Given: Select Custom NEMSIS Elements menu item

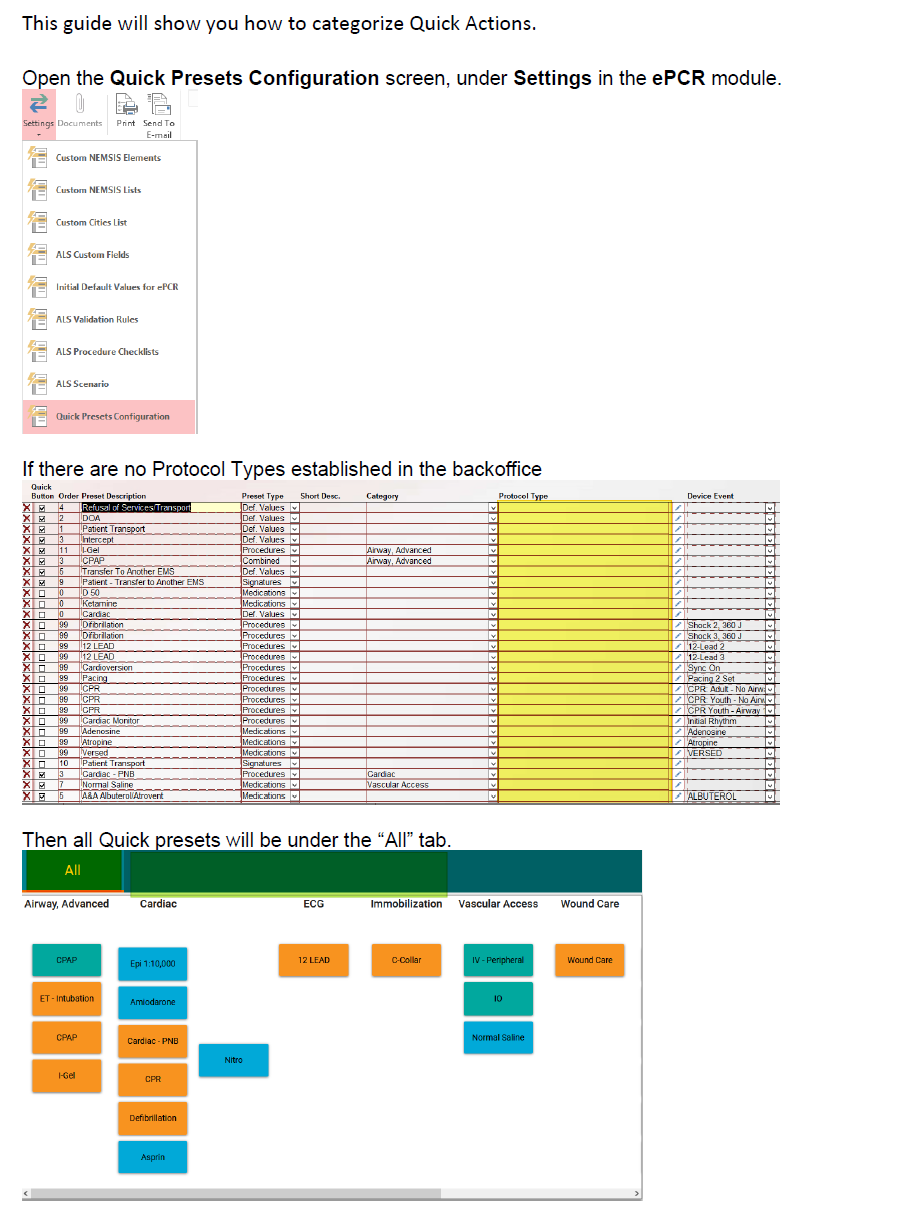Looking at the screenshot, I should click(108, 157).
